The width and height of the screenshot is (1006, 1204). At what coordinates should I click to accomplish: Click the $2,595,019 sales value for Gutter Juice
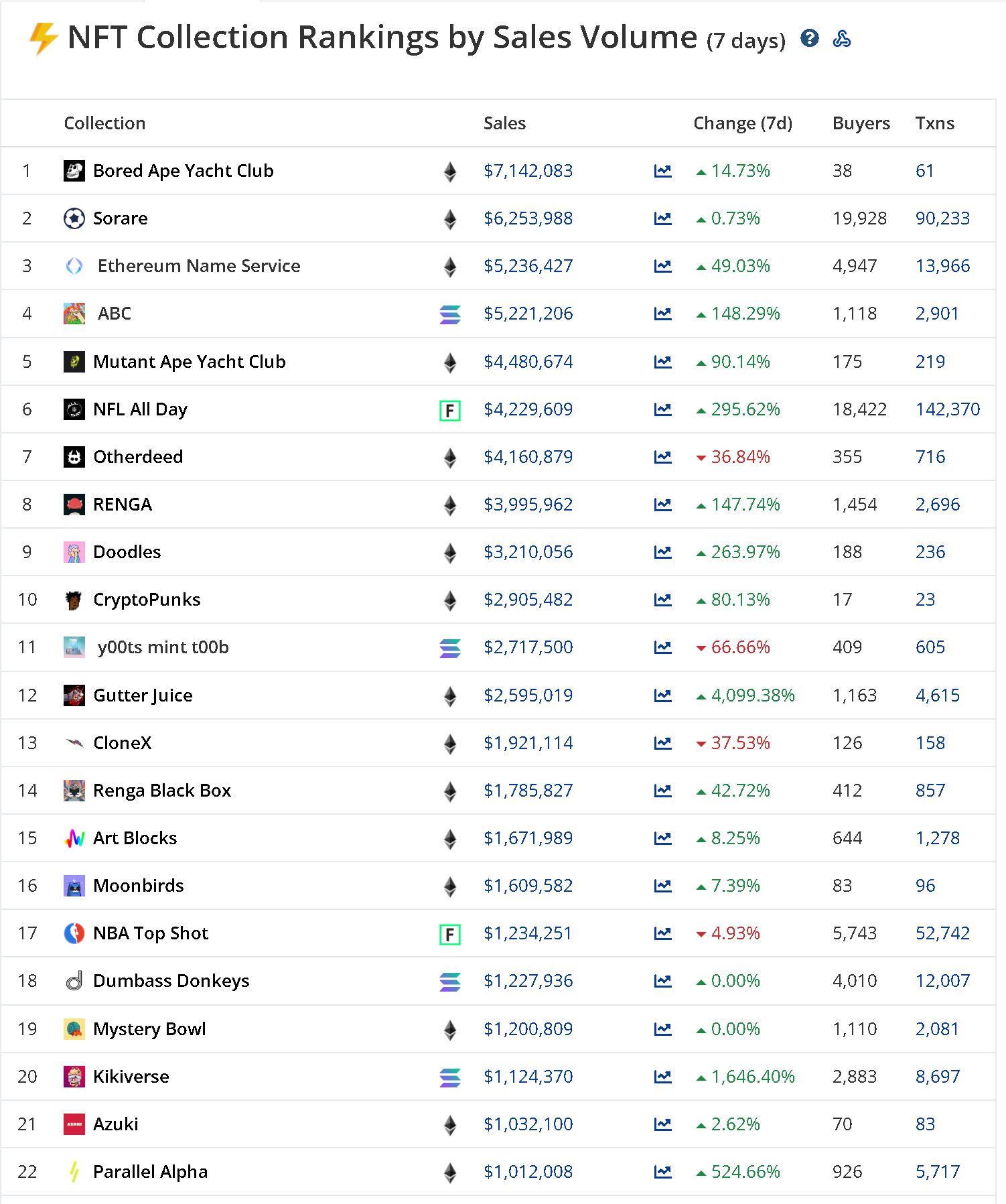tap(528, 695)
